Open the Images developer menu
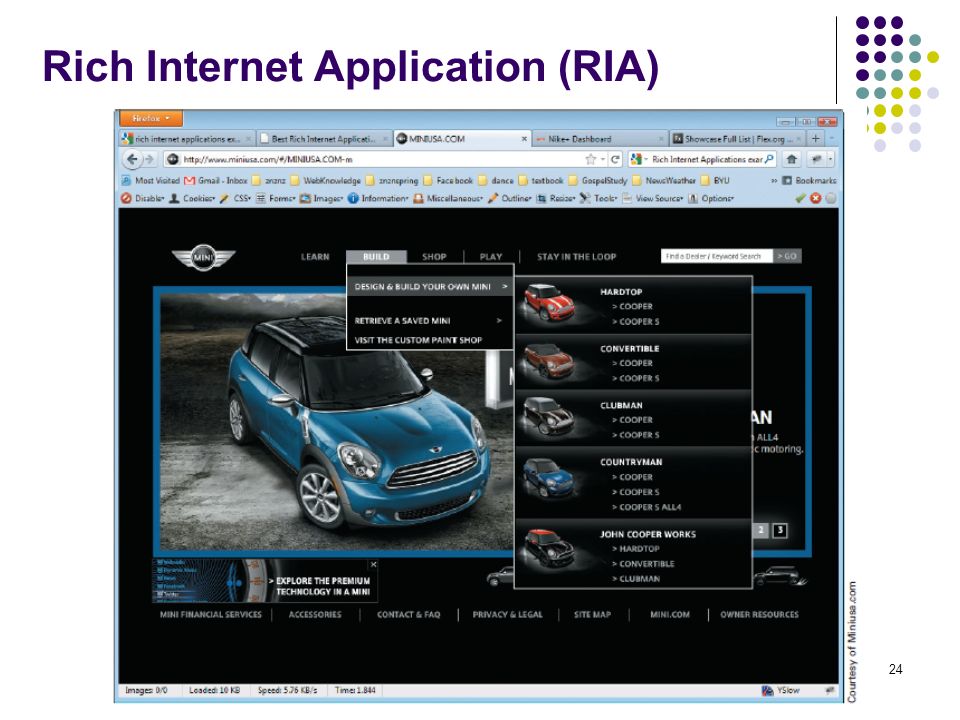The image size is (960, 720). pyautogui.click(x=321, y=198)
